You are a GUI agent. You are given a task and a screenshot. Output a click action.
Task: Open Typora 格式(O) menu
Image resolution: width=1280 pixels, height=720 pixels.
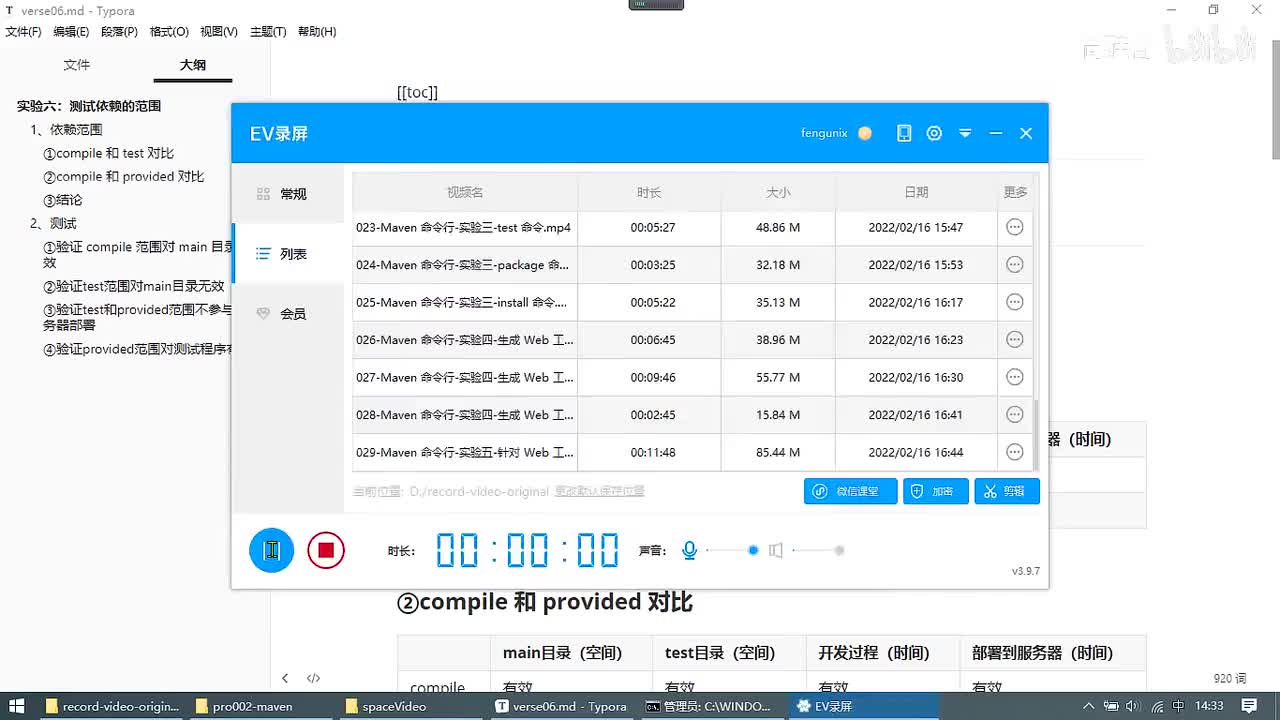(x=169, y=31)
